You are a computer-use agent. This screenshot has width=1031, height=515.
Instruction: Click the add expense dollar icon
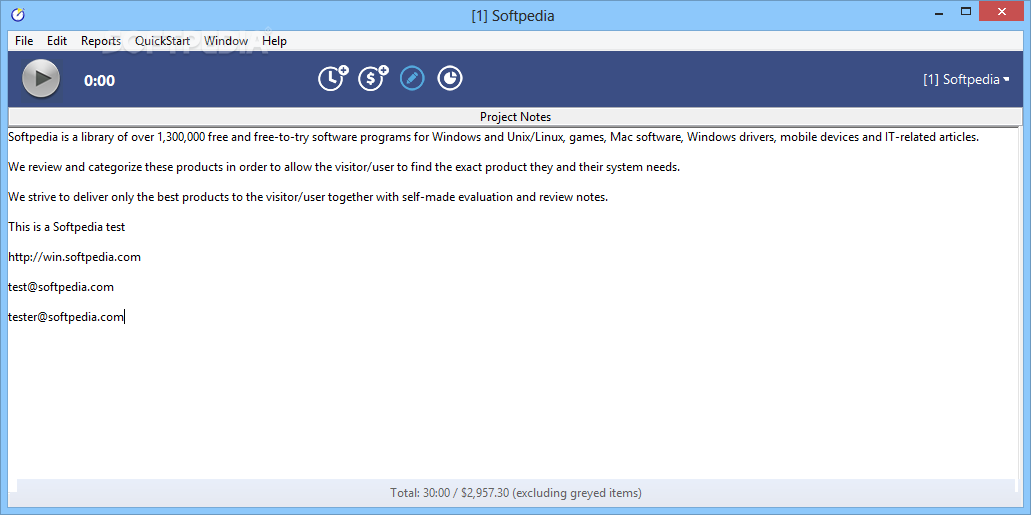click(x=373, y=78)
